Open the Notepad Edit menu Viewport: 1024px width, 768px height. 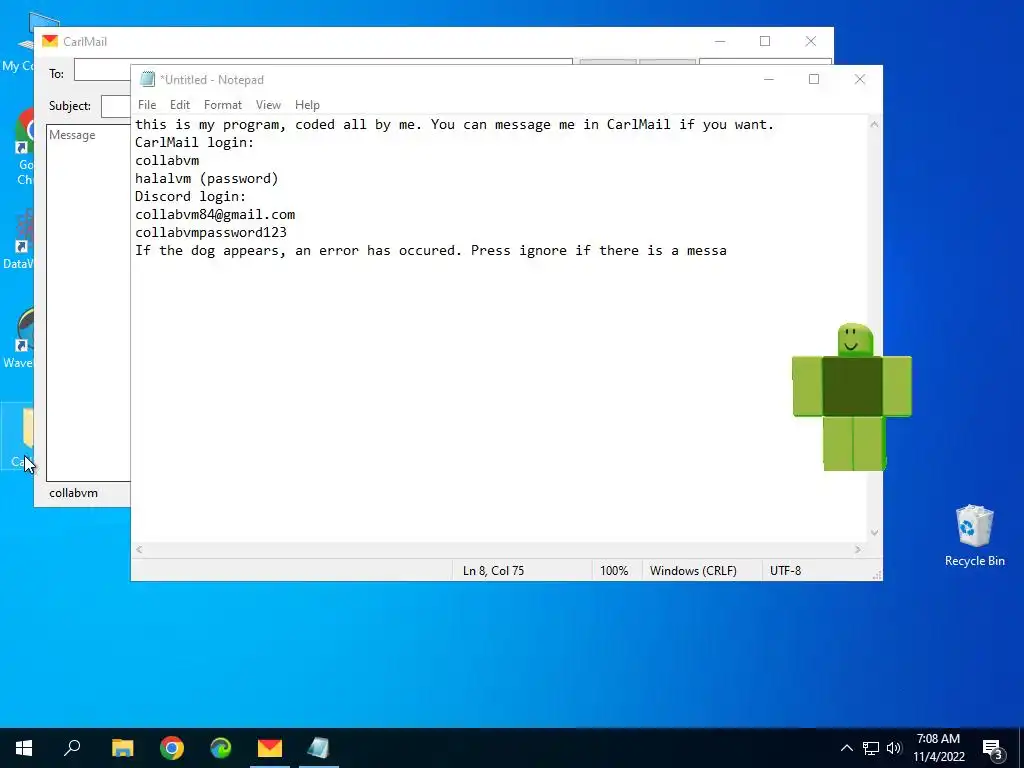pos(180,104)
